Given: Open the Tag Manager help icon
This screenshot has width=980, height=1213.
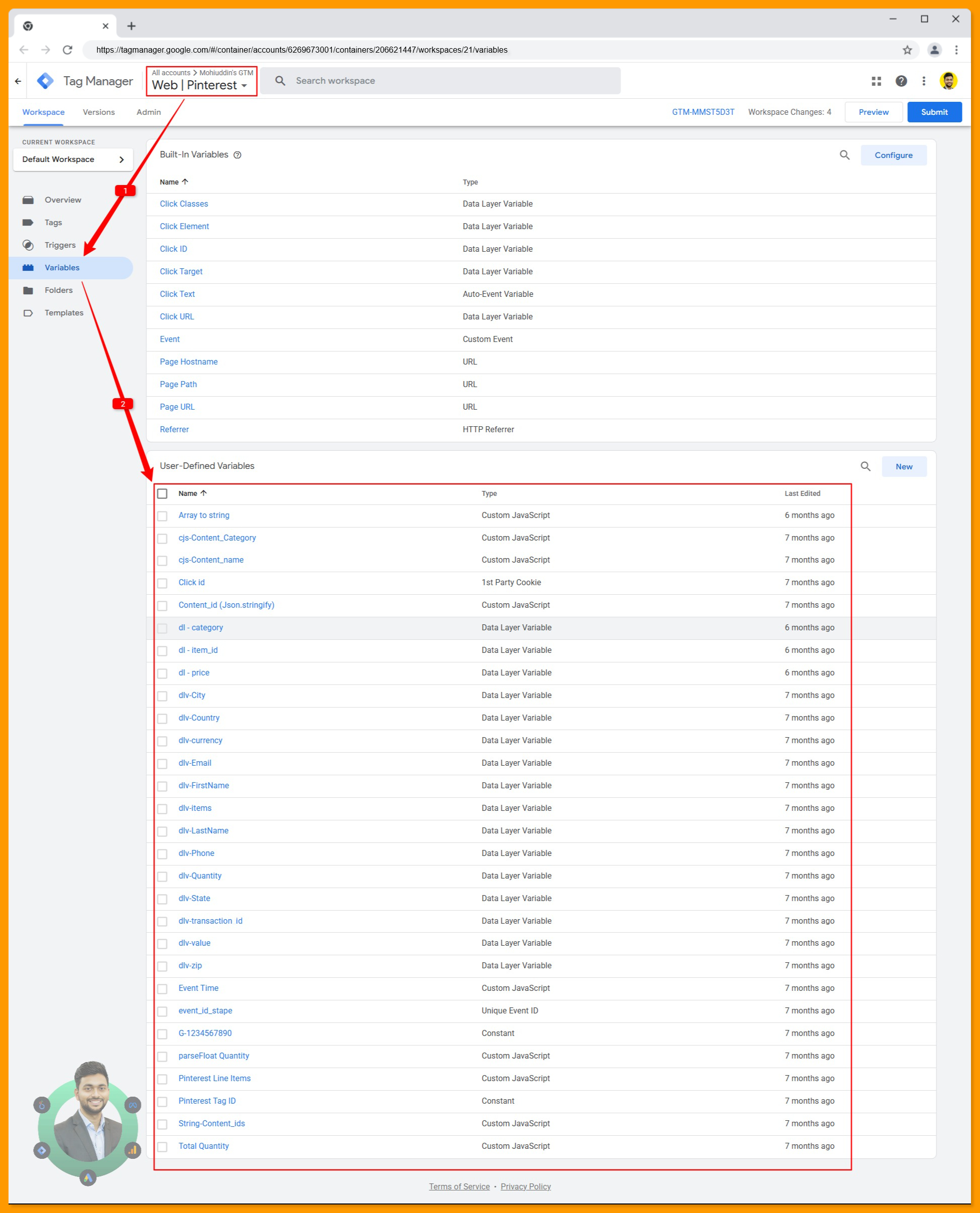Looking at the screenshot, I should [x=901, y=81].
